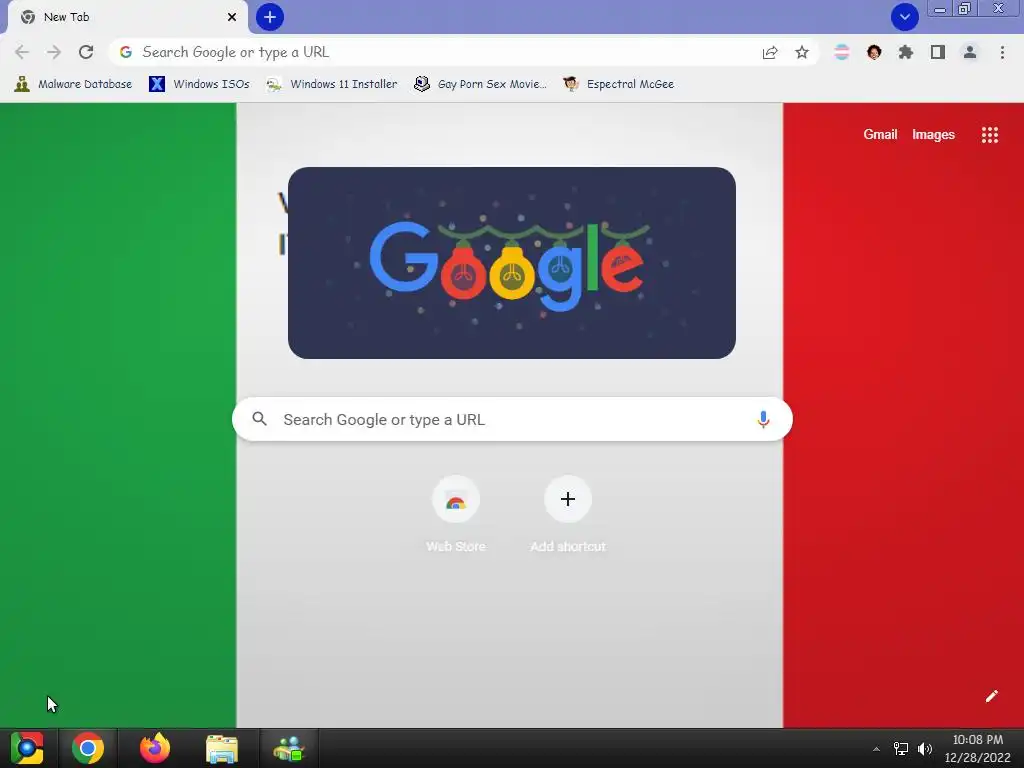
Task: Open the avatar face extension icon
Action: [x=874, y=52]
